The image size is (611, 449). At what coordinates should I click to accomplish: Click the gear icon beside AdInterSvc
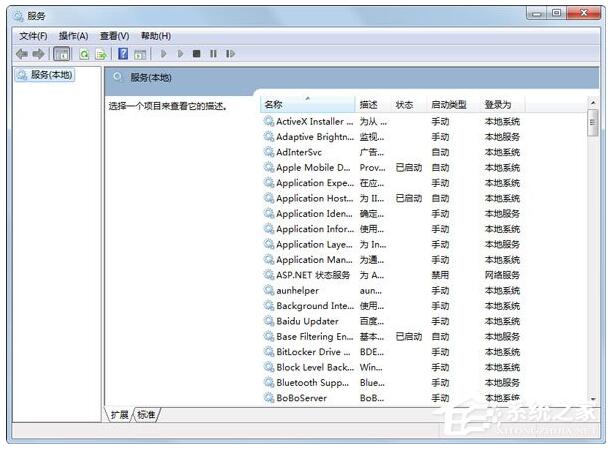pyautogui.click(x=269, y=152)
